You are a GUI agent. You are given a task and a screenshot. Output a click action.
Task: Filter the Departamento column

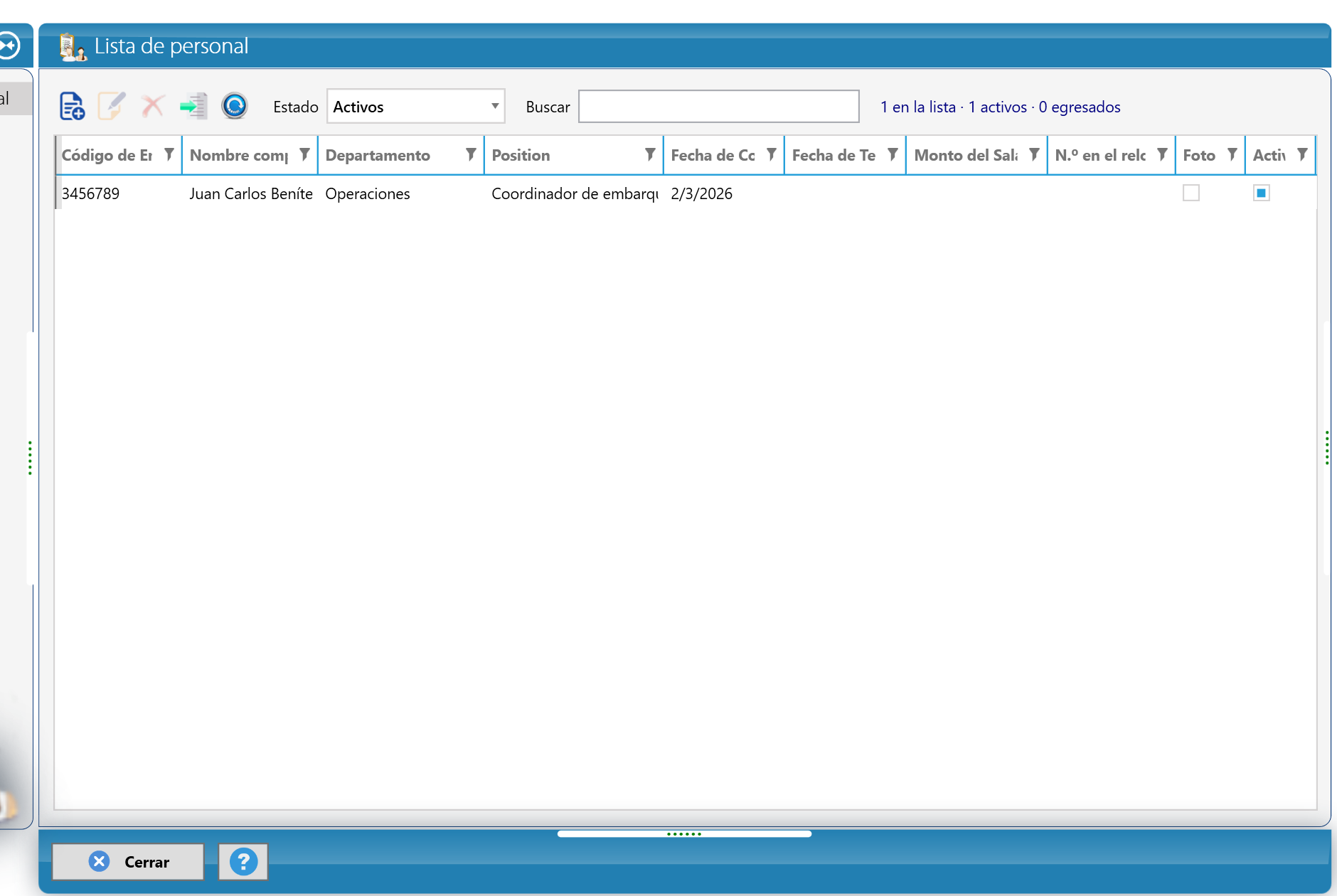pyautogui.click(x=471, y=154)
